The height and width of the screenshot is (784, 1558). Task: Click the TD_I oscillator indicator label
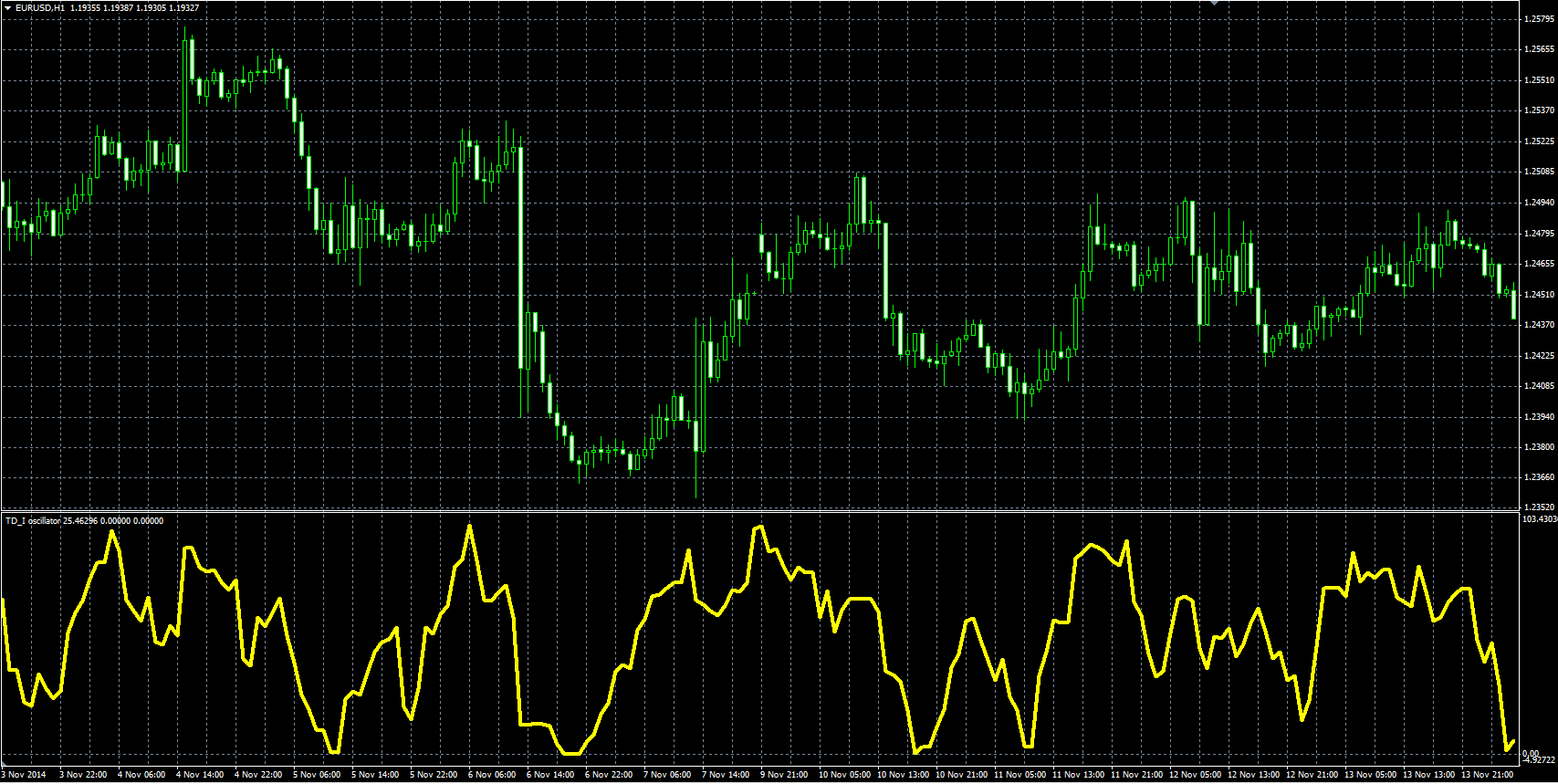[33, 520]
